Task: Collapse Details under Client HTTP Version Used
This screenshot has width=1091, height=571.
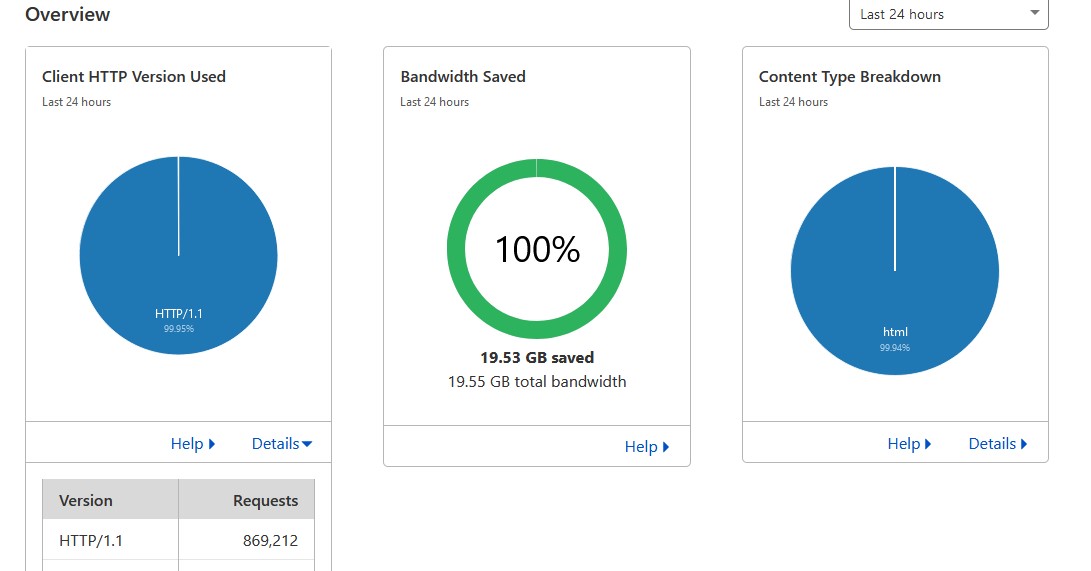Action: (x=281, y=444)
